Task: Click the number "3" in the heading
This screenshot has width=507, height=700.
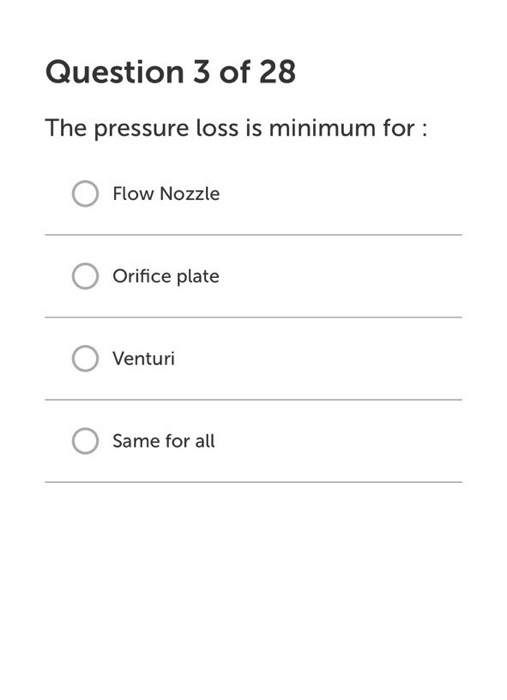Action: 201,72
